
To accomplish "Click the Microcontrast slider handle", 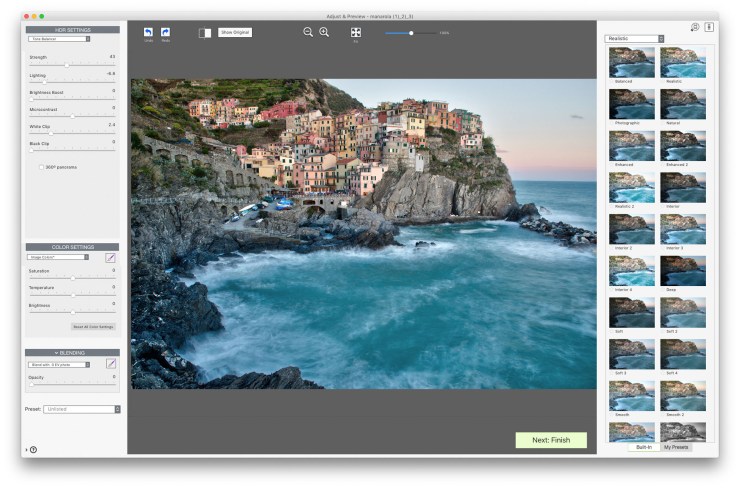I will coord(72,116).
